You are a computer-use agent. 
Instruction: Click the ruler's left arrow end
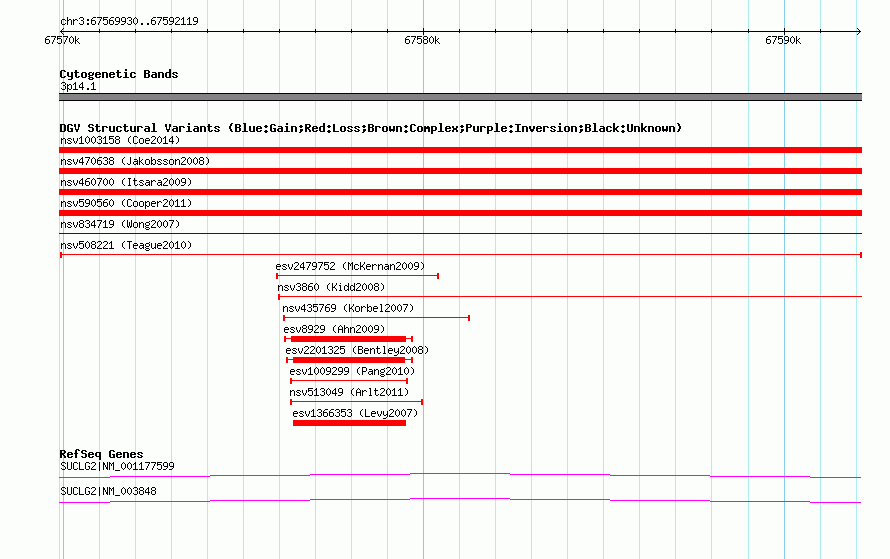62,31
